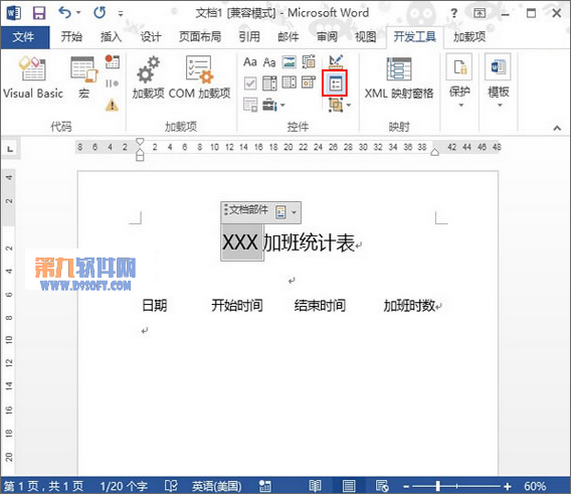Insert picture content control
571x494 pixels.
pyautogui.click(x=289, y=62)
